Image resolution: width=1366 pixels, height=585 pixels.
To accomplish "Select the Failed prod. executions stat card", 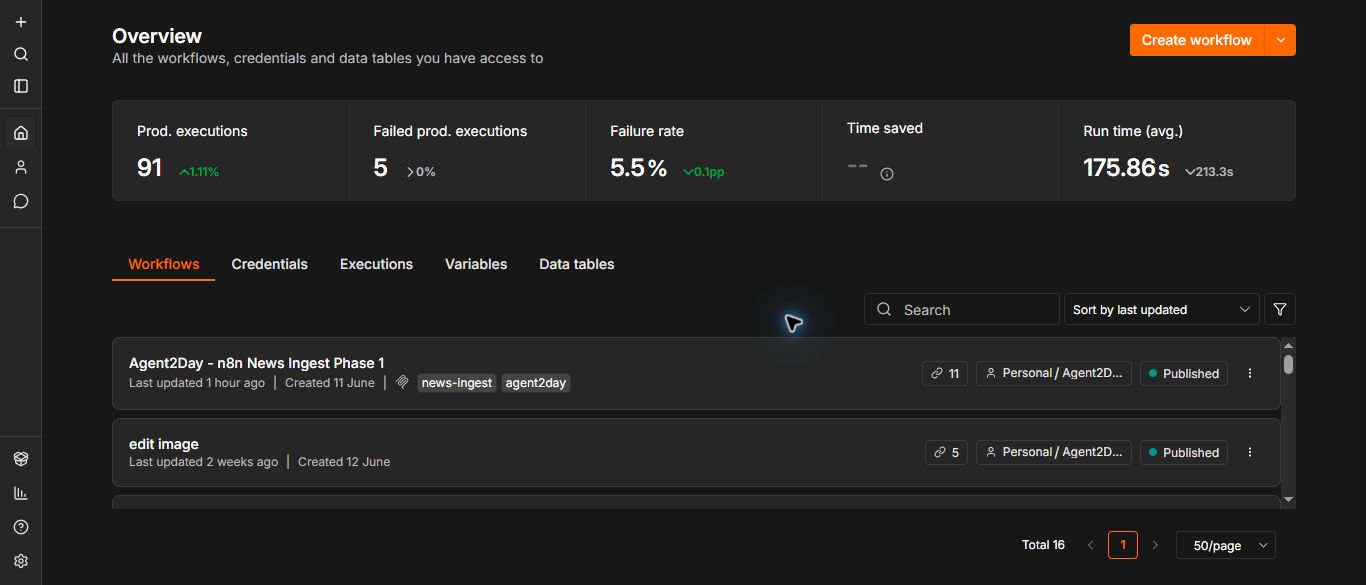I will pyautogui.click(x=467, y=150).
